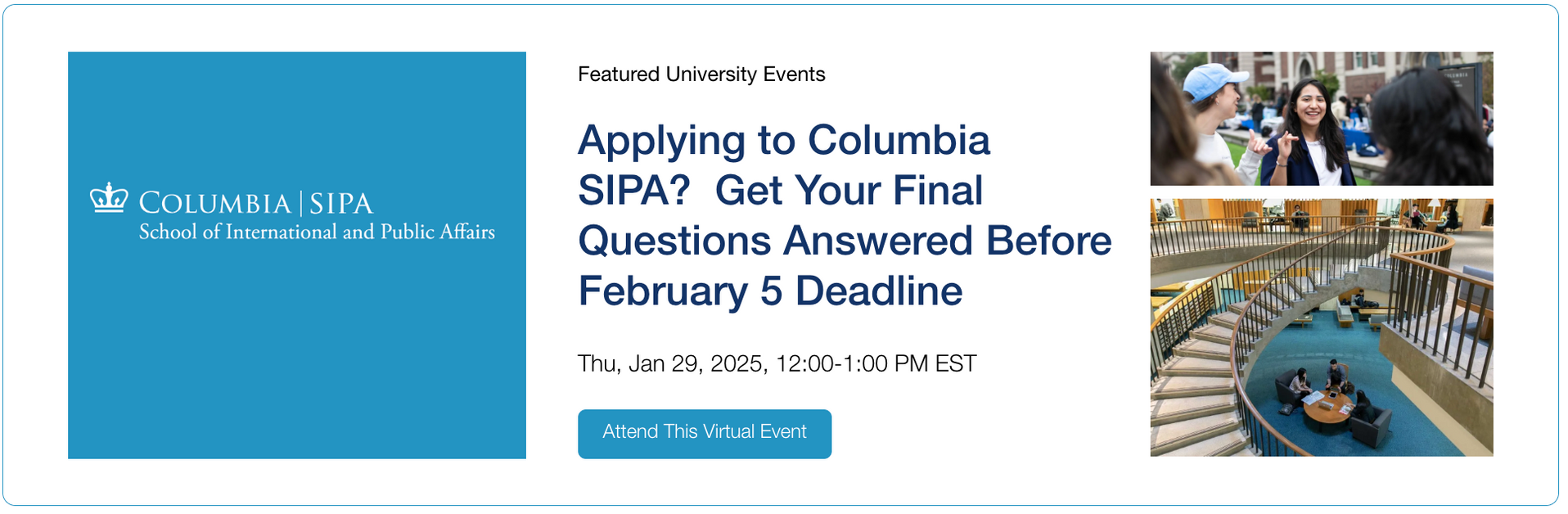The width and height of the screenshot is (1568, 514).
Task: Click the Columbia crown logo icon
Action: (109, 198)
